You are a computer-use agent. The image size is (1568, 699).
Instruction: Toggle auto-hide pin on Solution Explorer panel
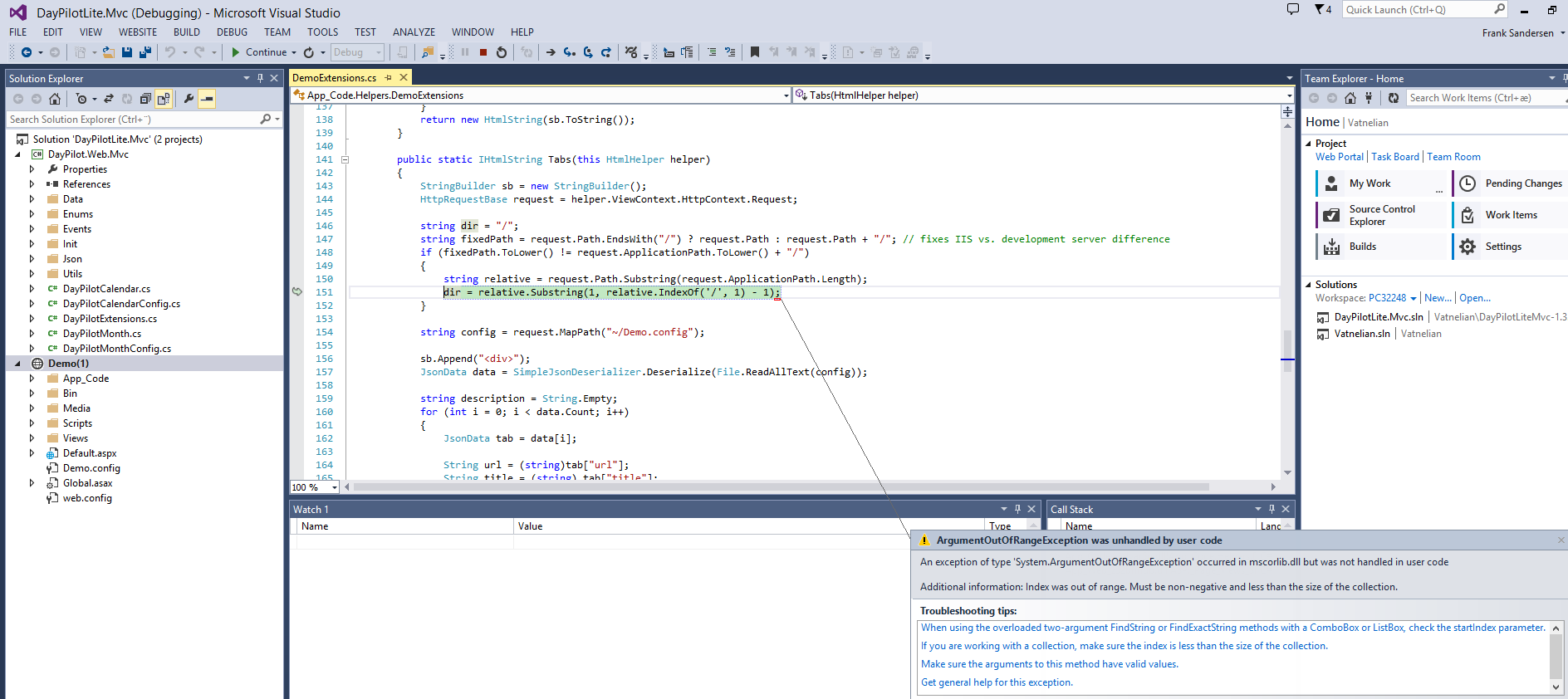pos(260,78)
